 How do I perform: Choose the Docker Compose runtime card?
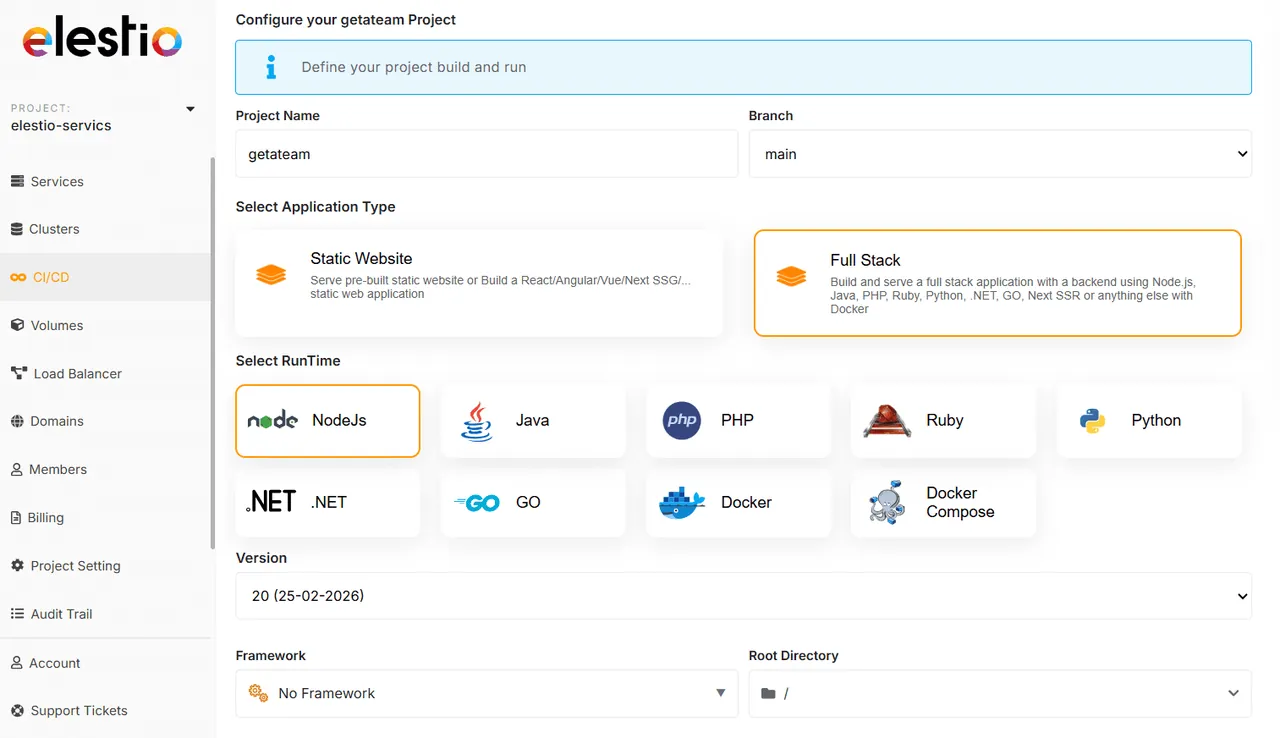pos(943,503)
